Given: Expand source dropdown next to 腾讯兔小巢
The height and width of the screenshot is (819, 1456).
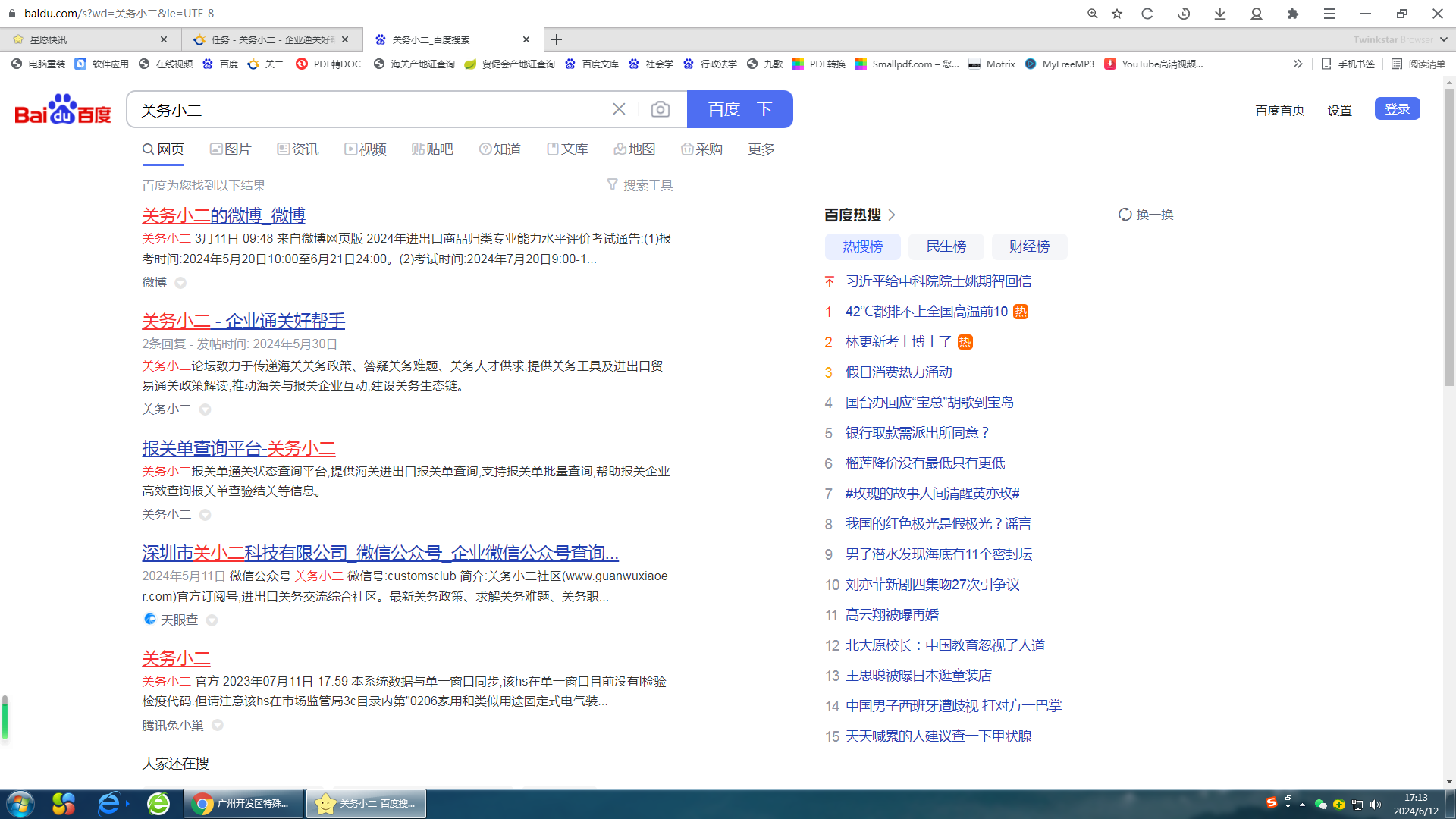Looking at the screenshot, I should click(218, 726).
